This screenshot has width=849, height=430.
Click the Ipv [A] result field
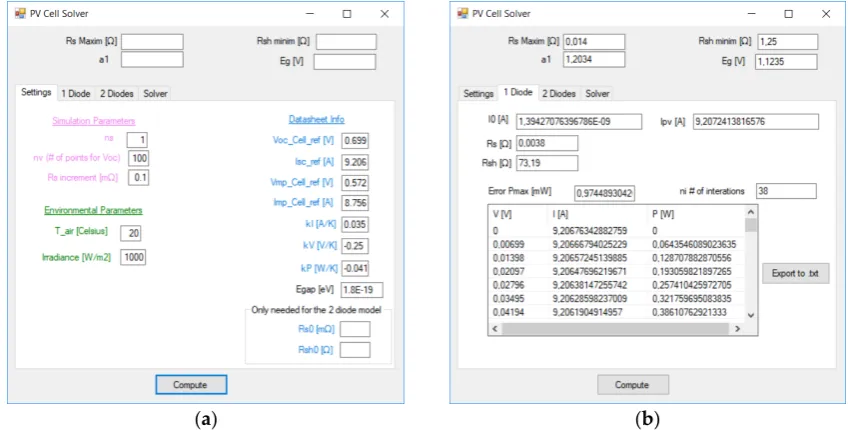(756, 122)
